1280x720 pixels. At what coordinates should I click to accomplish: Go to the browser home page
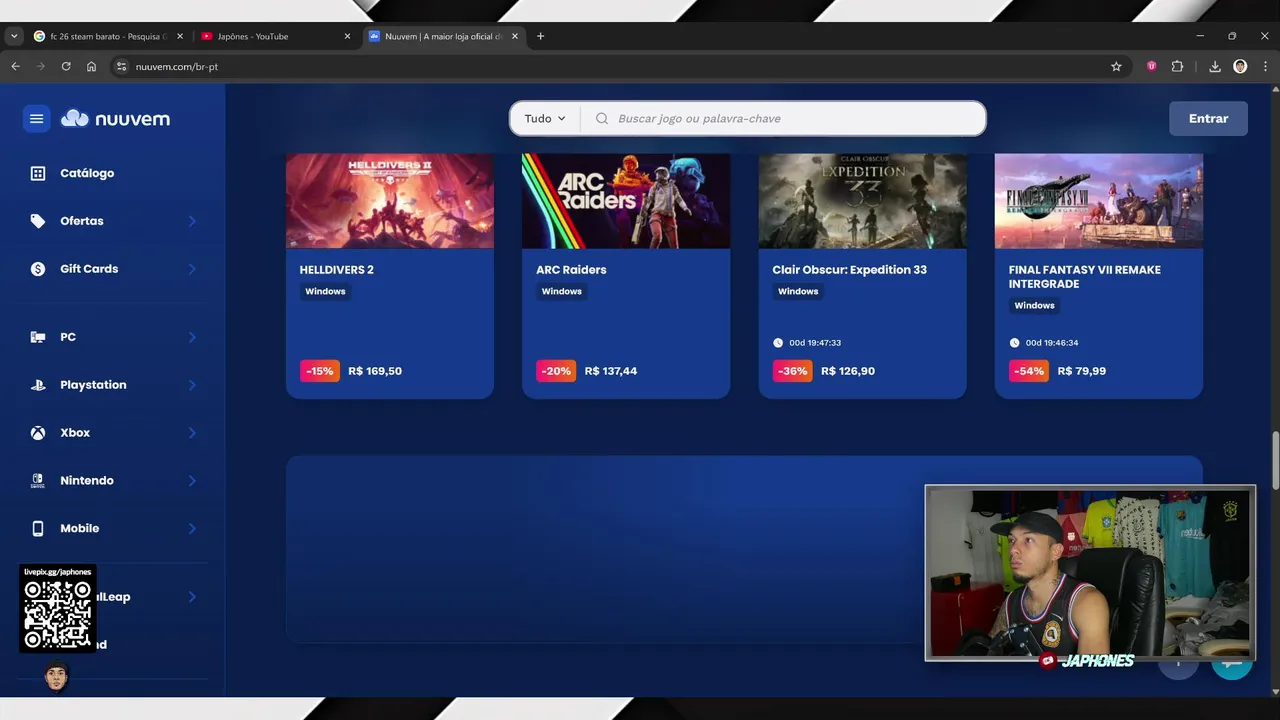91,66
